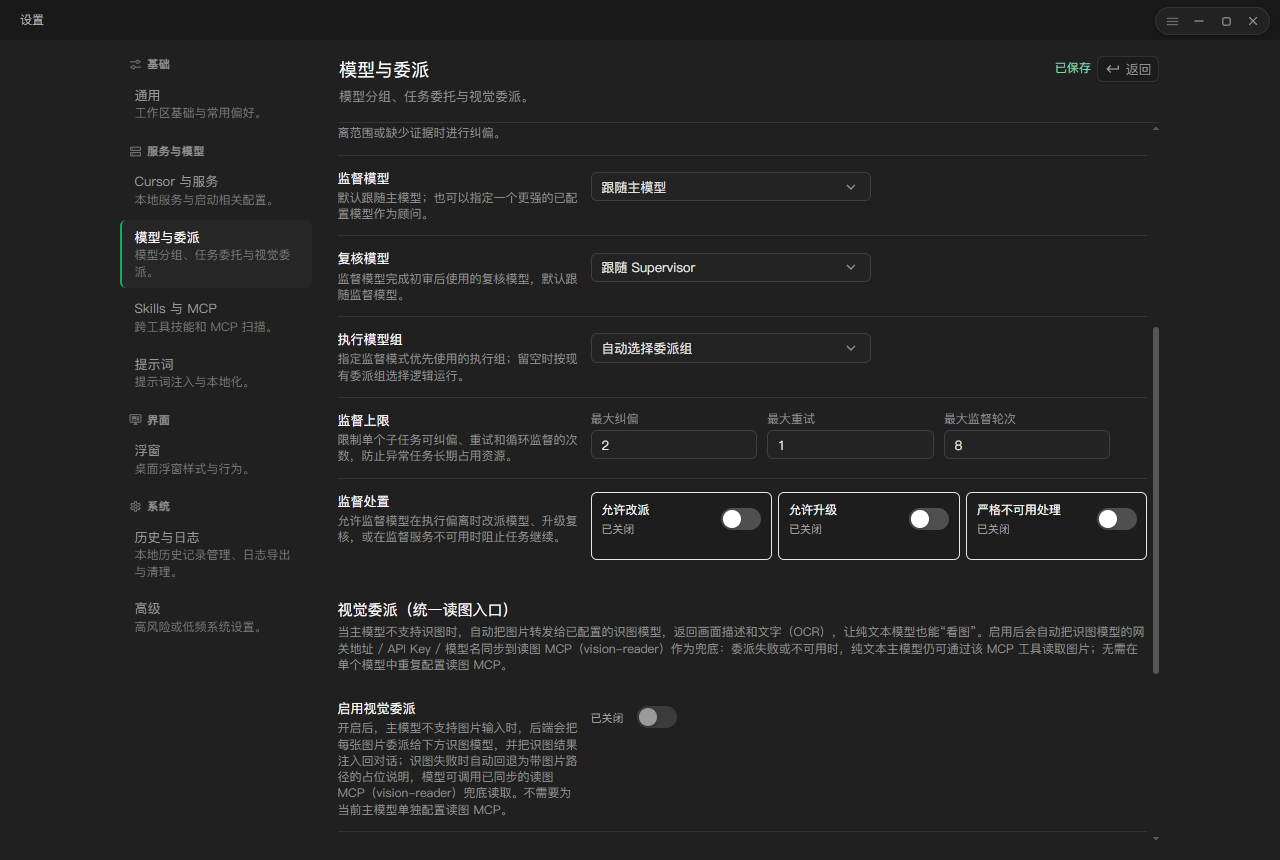Click the 设置 window title
1280x860 pixels.
32,20
